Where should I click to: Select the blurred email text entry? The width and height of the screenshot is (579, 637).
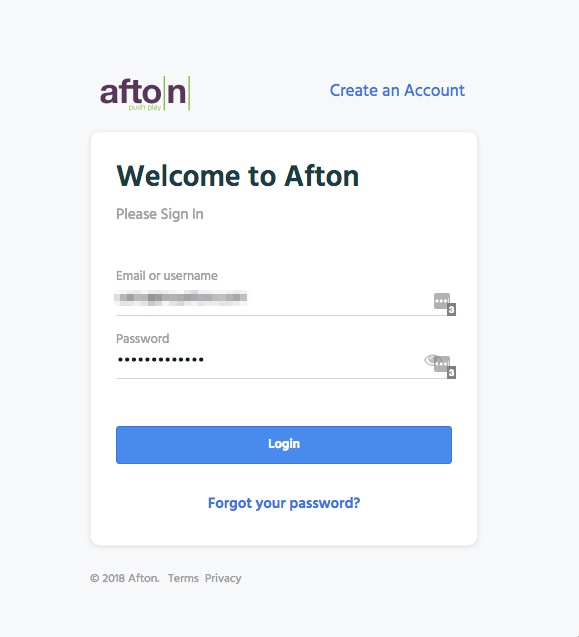[181, 298]
